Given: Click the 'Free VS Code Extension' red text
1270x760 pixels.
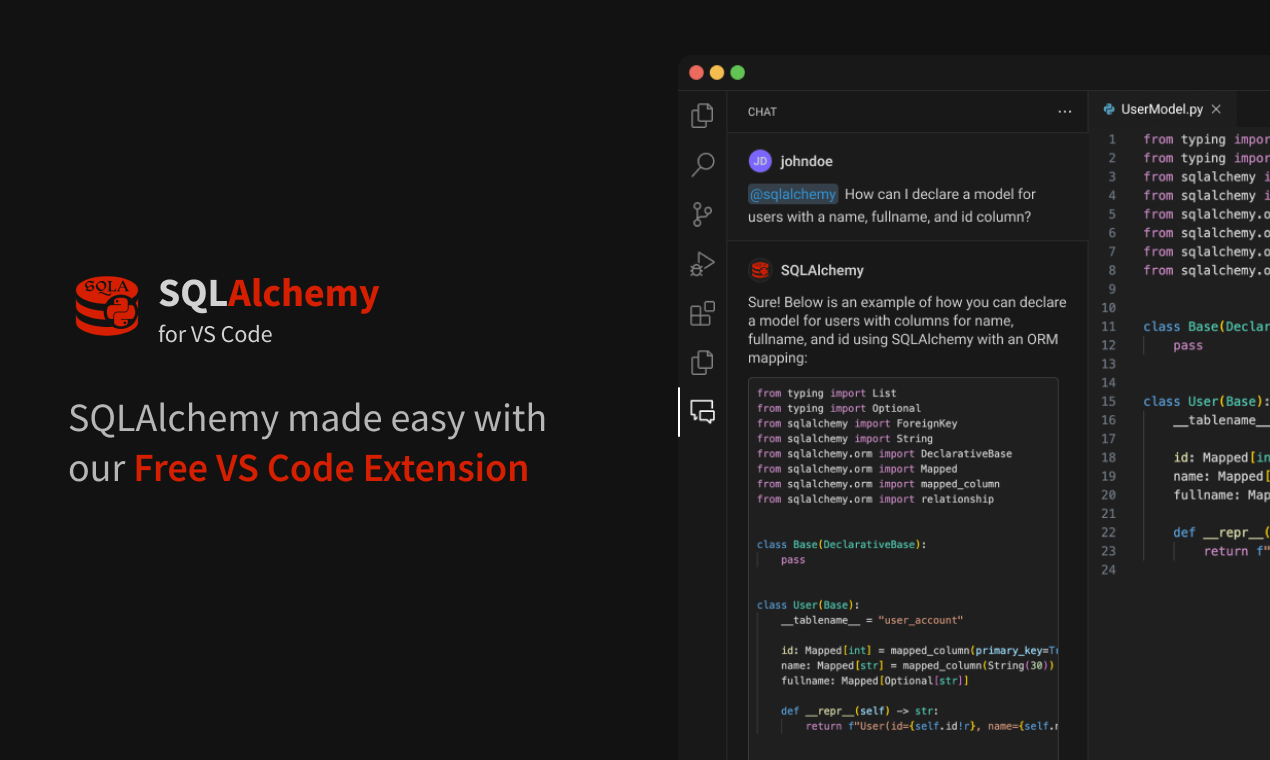Looking at the screenshot, I should point(331,467).
